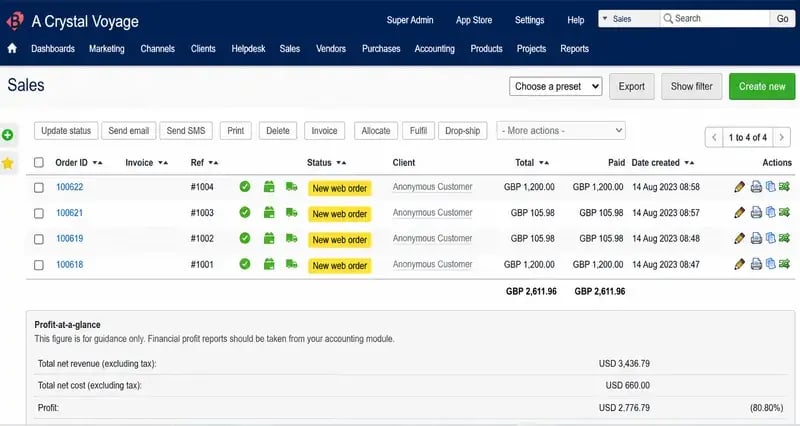Check the box for order 100619
800x426 pixels.
tap(39, 239)
